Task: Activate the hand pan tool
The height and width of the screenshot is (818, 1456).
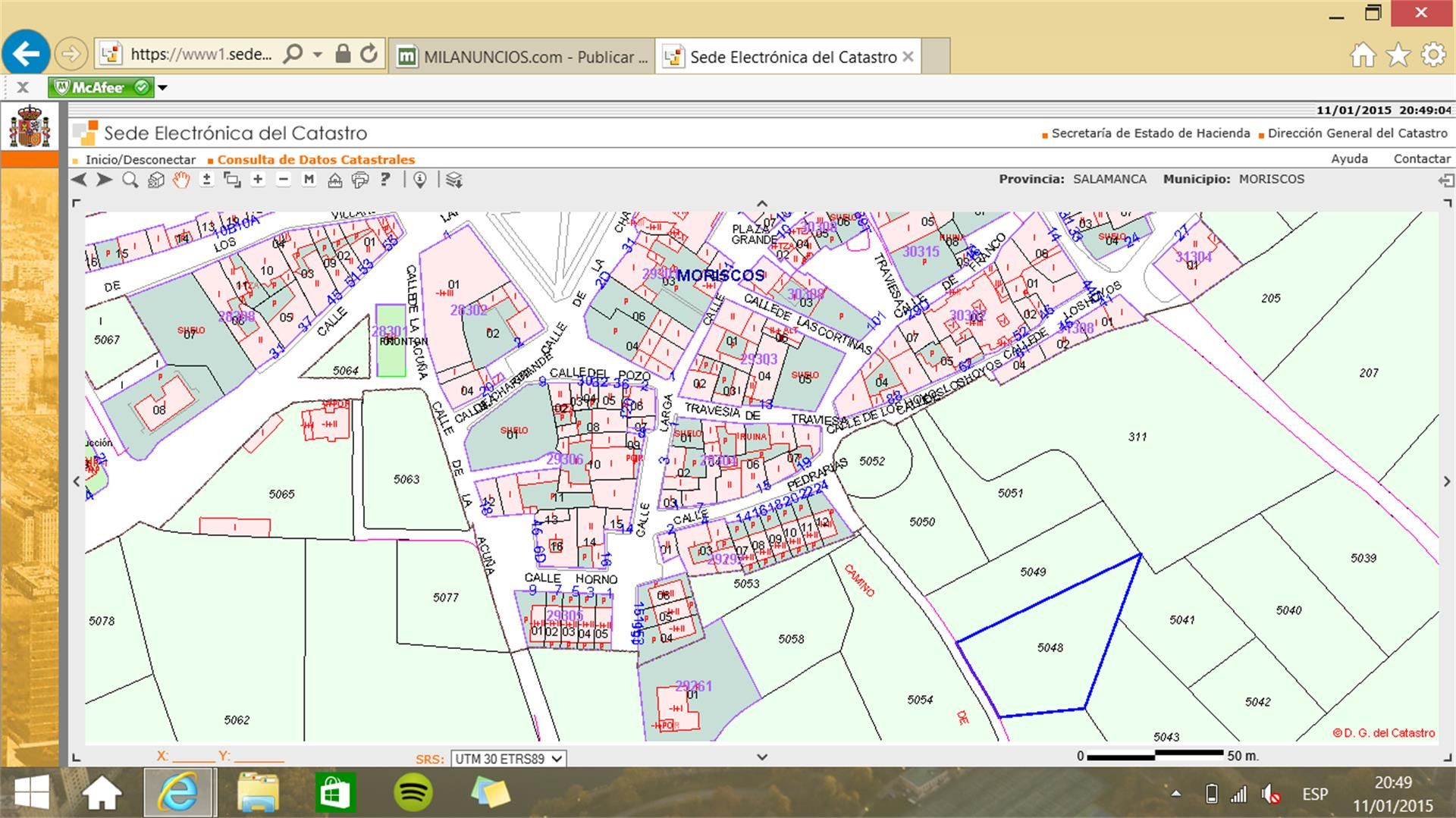Action: tap(181, 180)
